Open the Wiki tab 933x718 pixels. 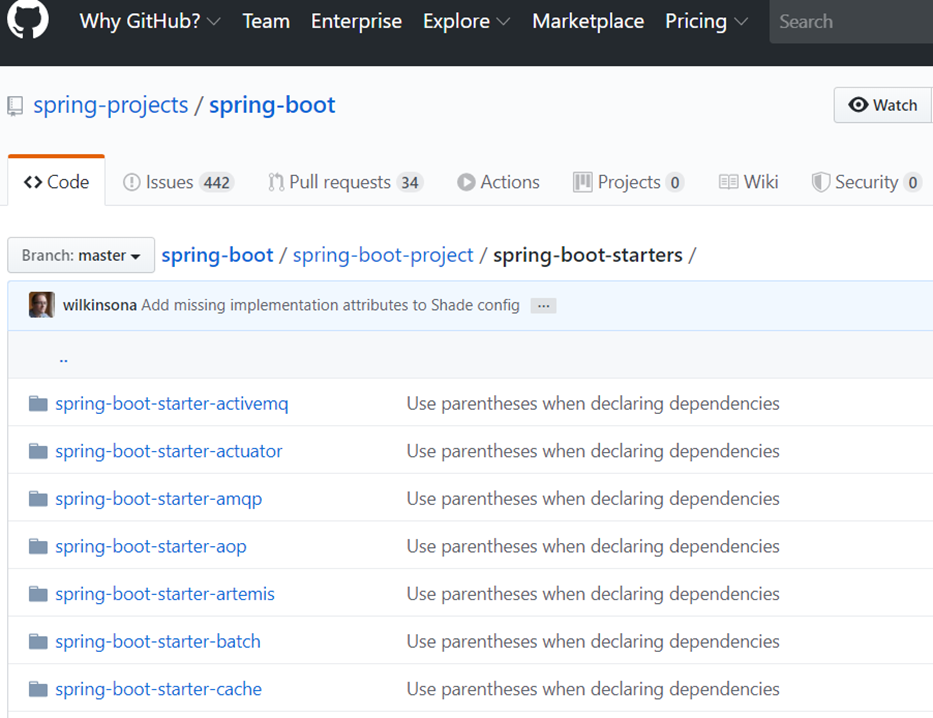coord(749,182)
